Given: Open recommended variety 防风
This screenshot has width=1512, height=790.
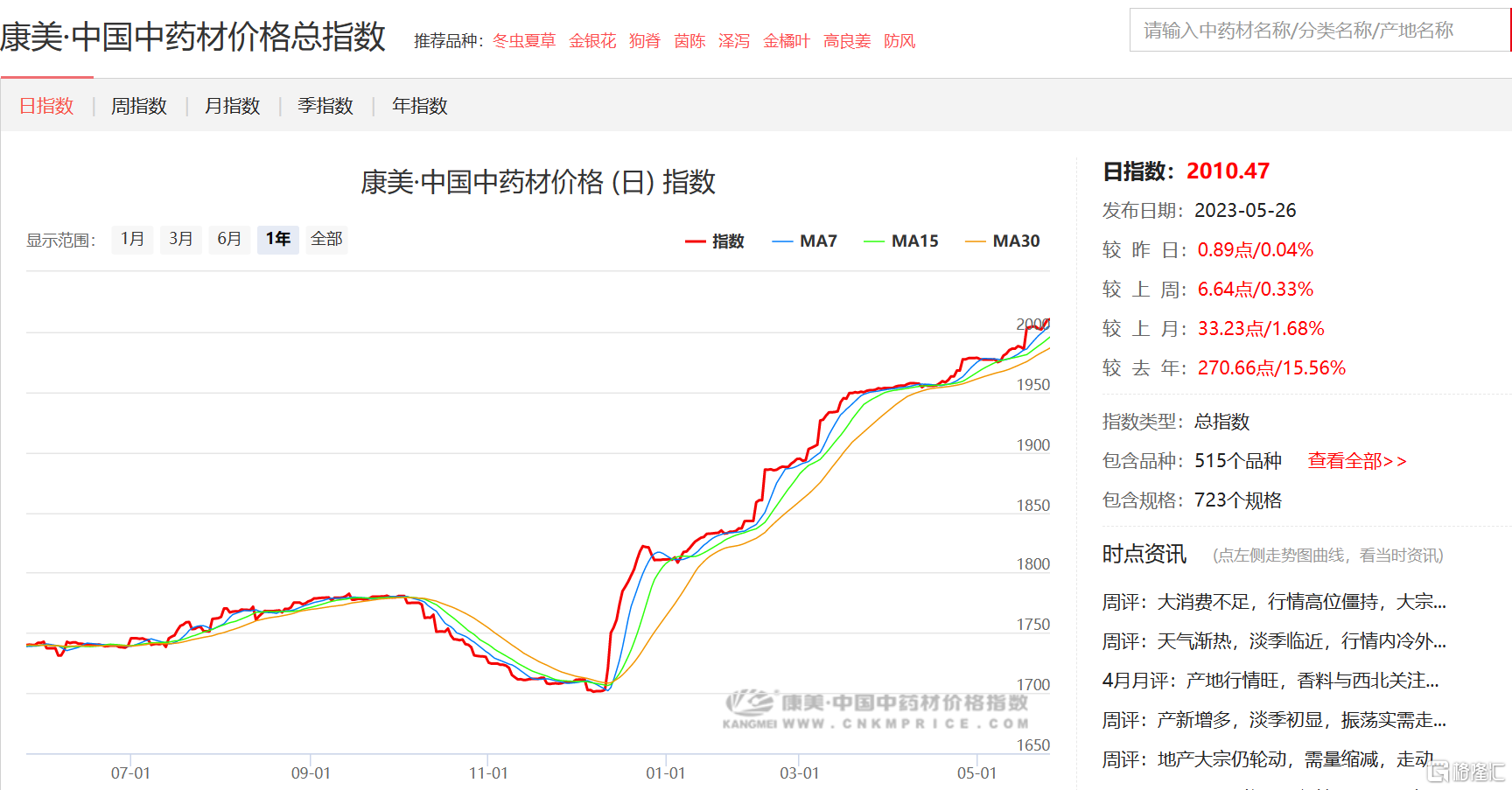Looking at the screenshot, I should (899, 41).
